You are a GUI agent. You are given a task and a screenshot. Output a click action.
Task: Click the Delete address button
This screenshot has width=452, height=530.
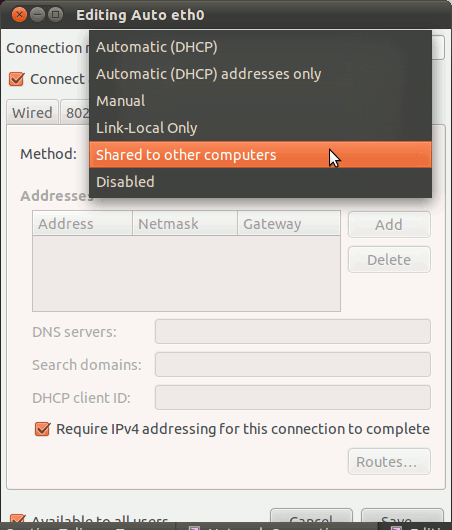pos(389,260)
